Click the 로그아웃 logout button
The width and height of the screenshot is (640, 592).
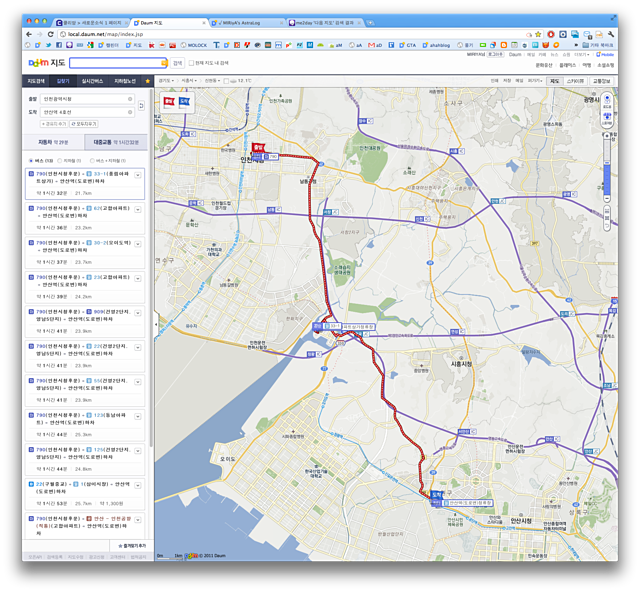coord(495,54)
